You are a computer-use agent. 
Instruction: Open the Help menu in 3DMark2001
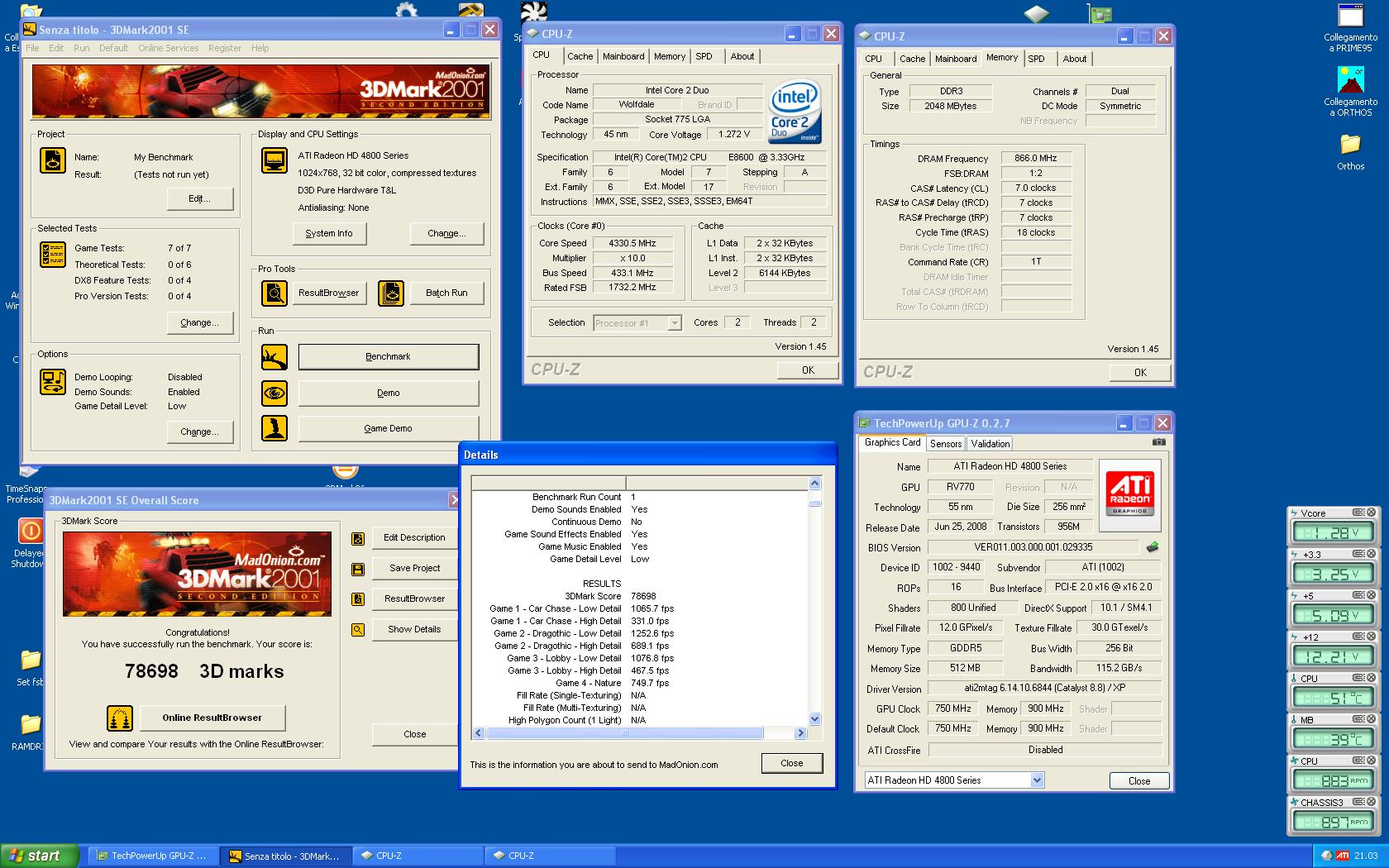pos(260,48)
